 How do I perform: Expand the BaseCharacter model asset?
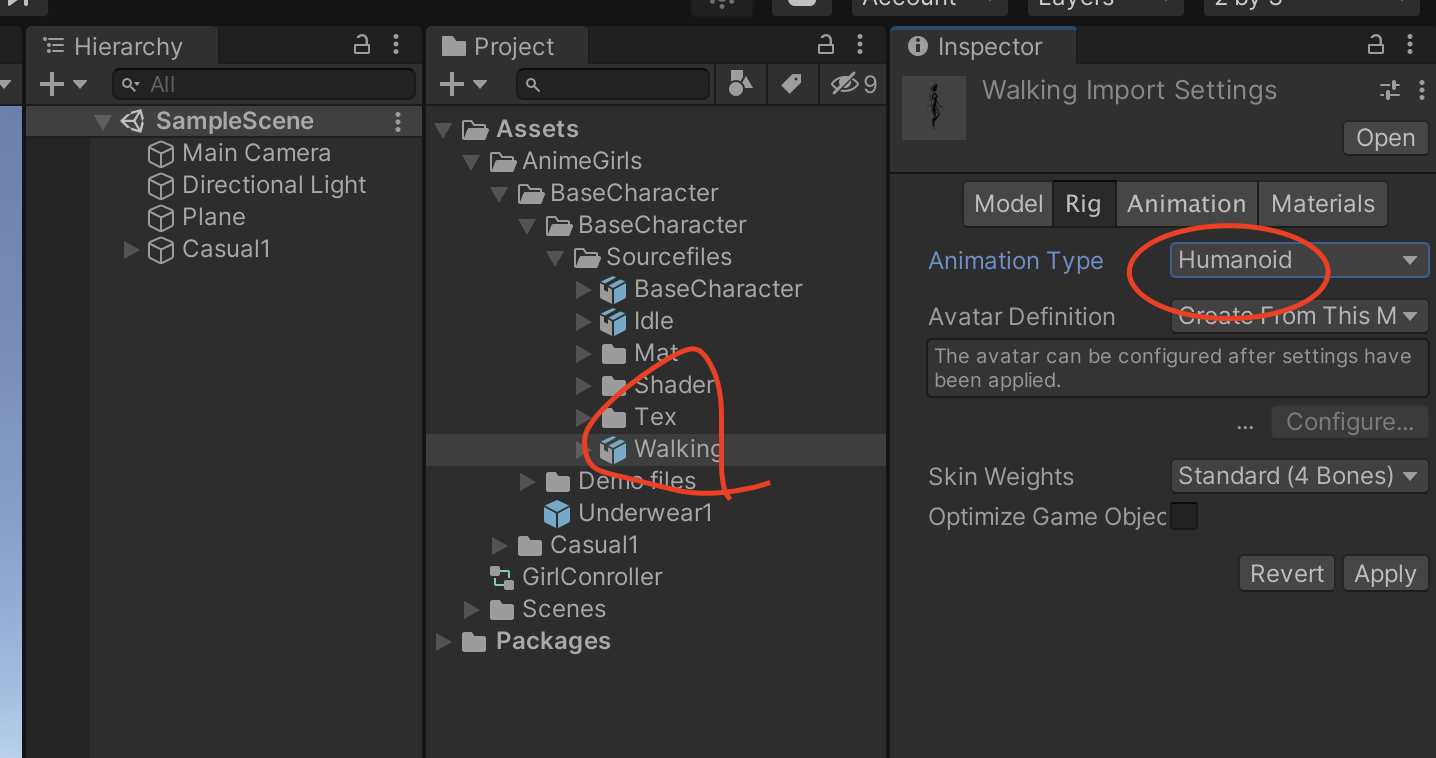click(x=584, y=290)
